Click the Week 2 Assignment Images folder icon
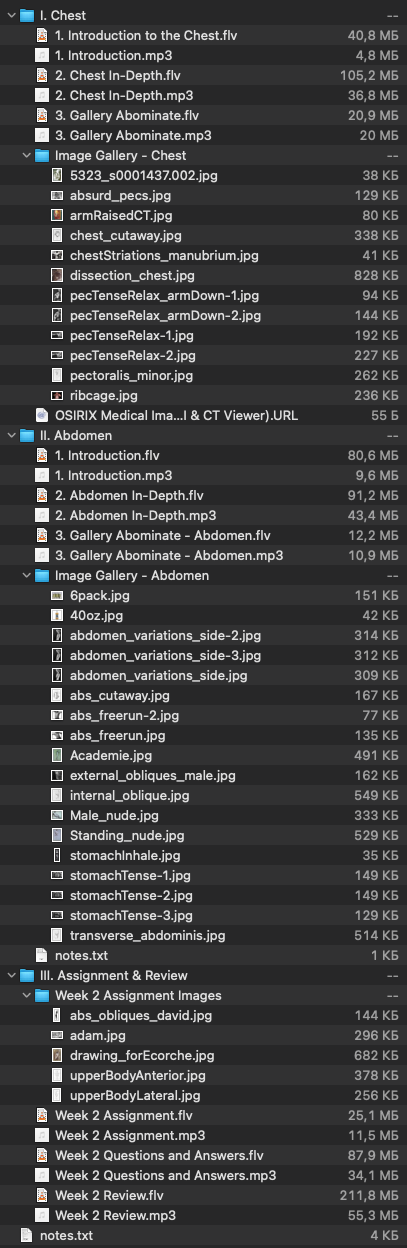This screenshot has width=407, height=1248. click(42, 995)
